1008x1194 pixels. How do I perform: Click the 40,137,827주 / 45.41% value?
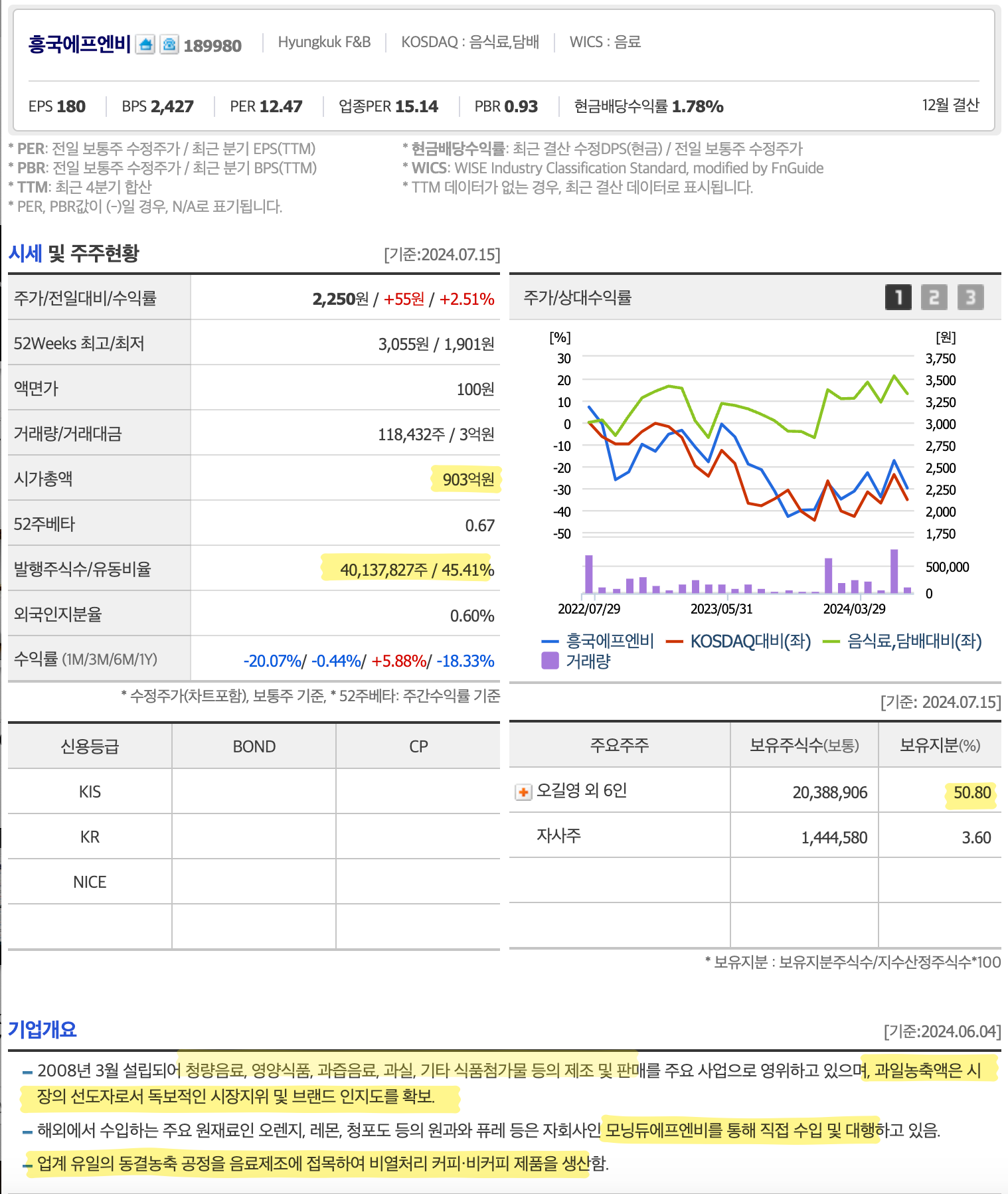[x=417, y=570]
